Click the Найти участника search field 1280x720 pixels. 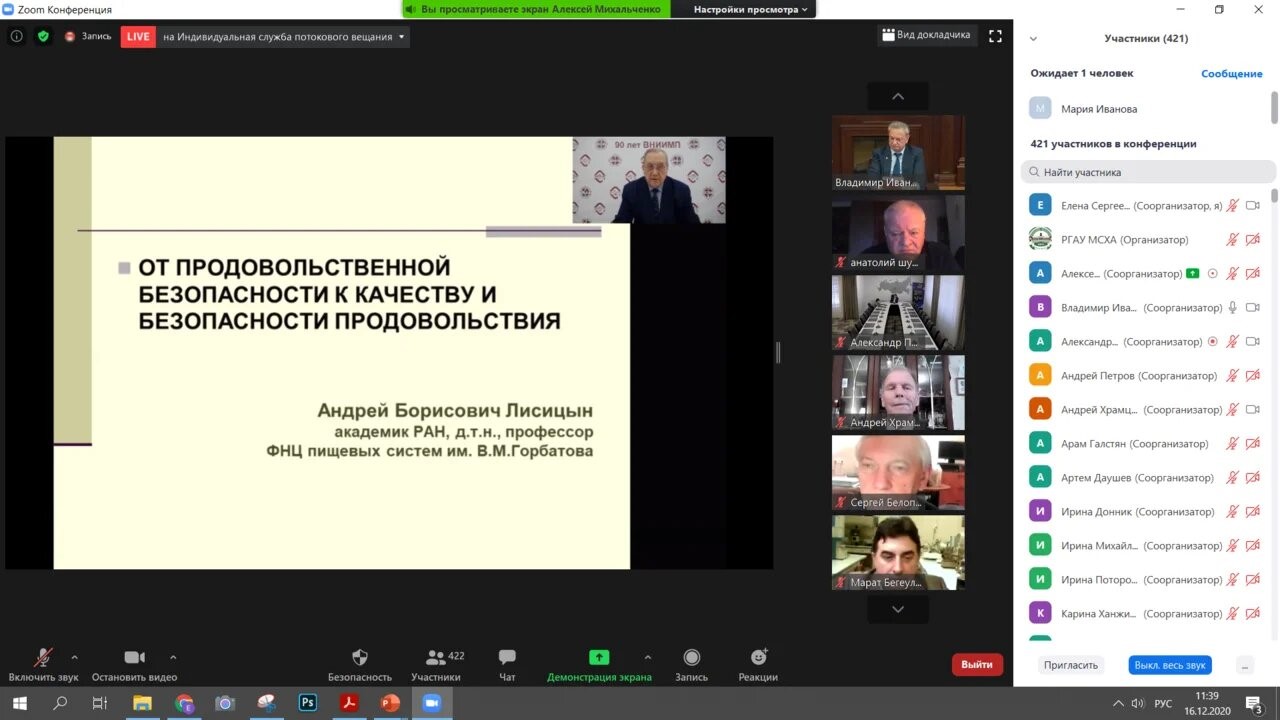(x=1150, y=172)
